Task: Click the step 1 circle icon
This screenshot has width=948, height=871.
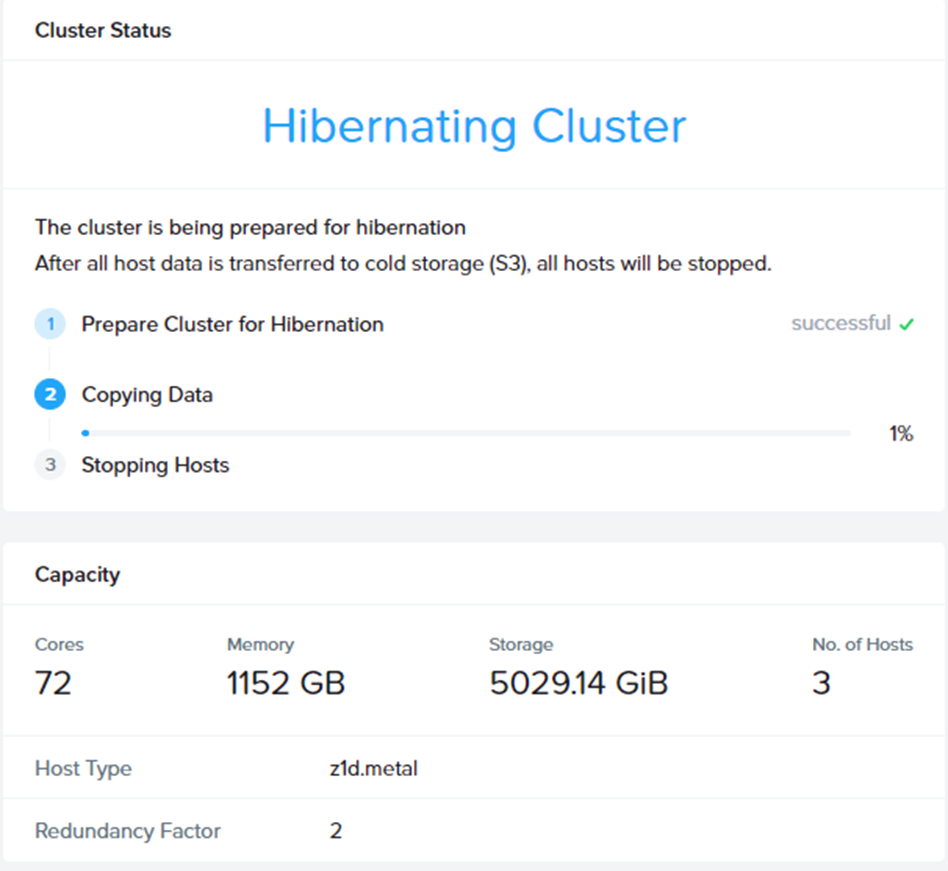Action: click(x=50, y=324)
